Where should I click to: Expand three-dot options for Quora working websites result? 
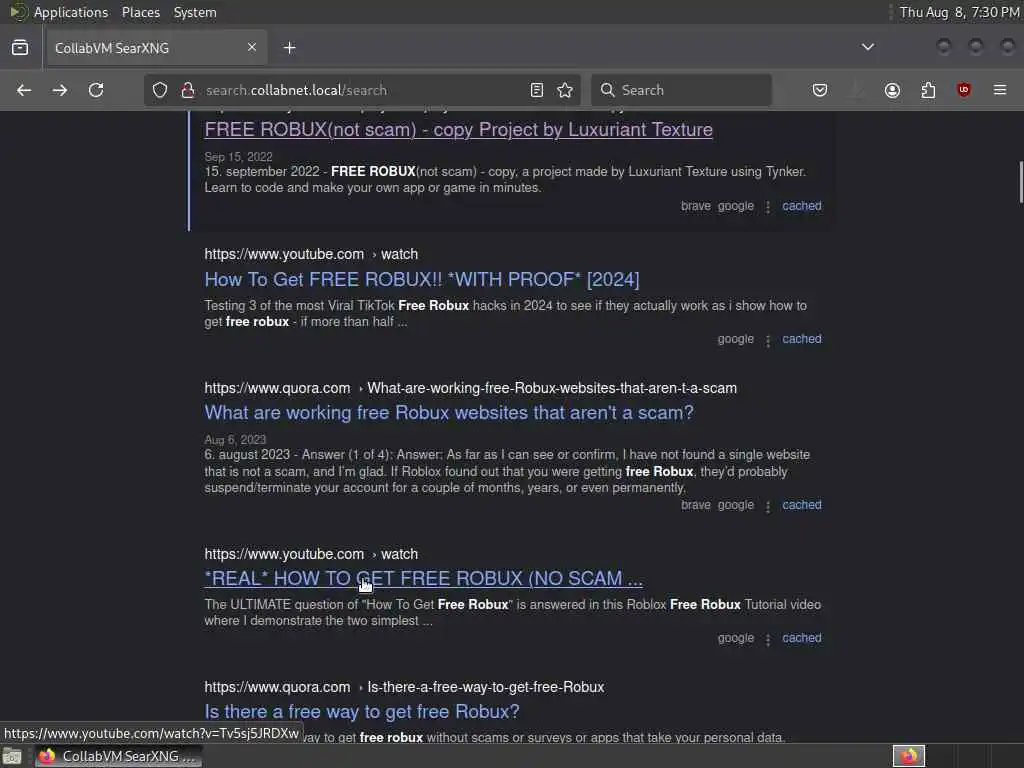tap(768, 506)
